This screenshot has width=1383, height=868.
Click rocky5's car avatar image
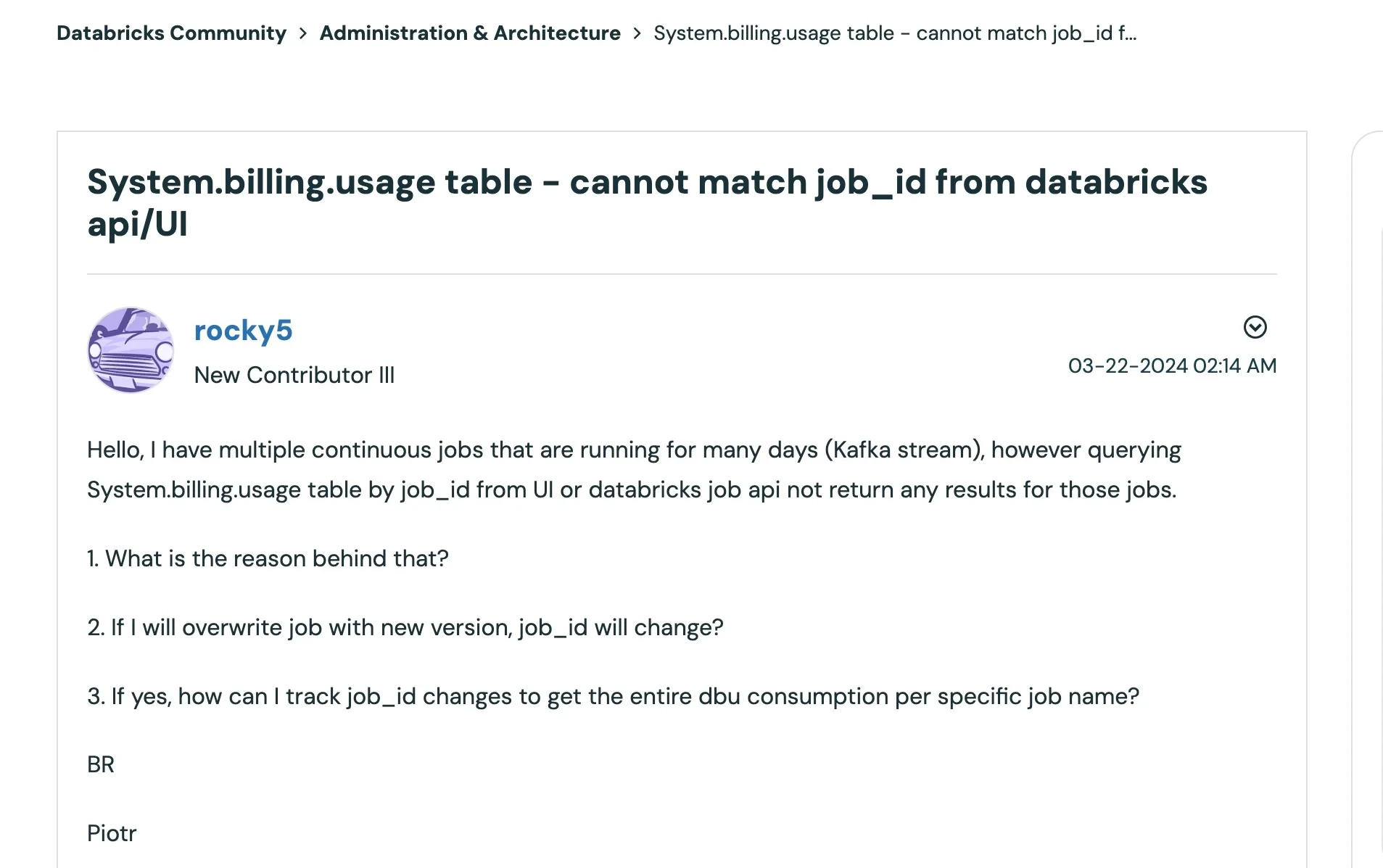pyautogui.click(x=131, y=350)
